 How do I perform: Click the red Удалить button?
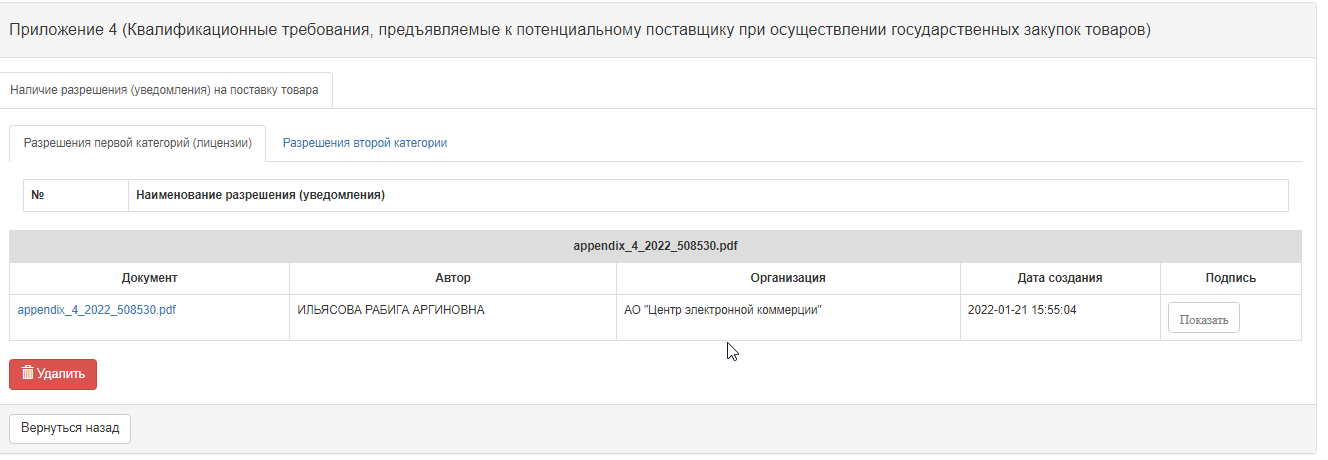pyautogui.click(x=53, y=374)
